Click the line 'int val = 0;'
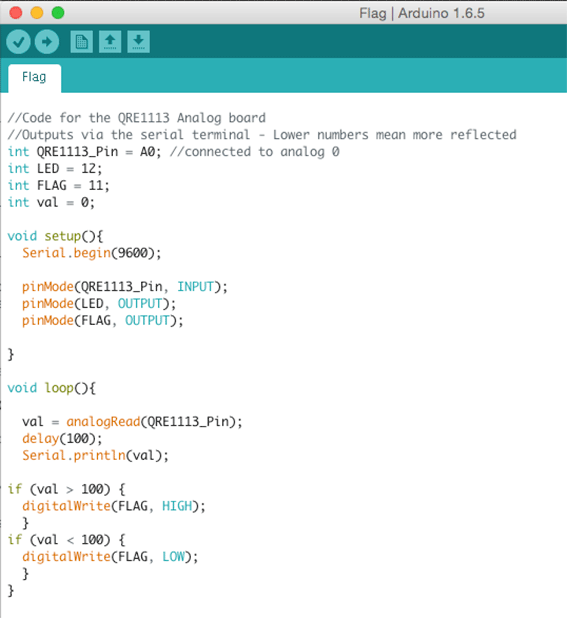The image size is (567, 618). [51, 203]
